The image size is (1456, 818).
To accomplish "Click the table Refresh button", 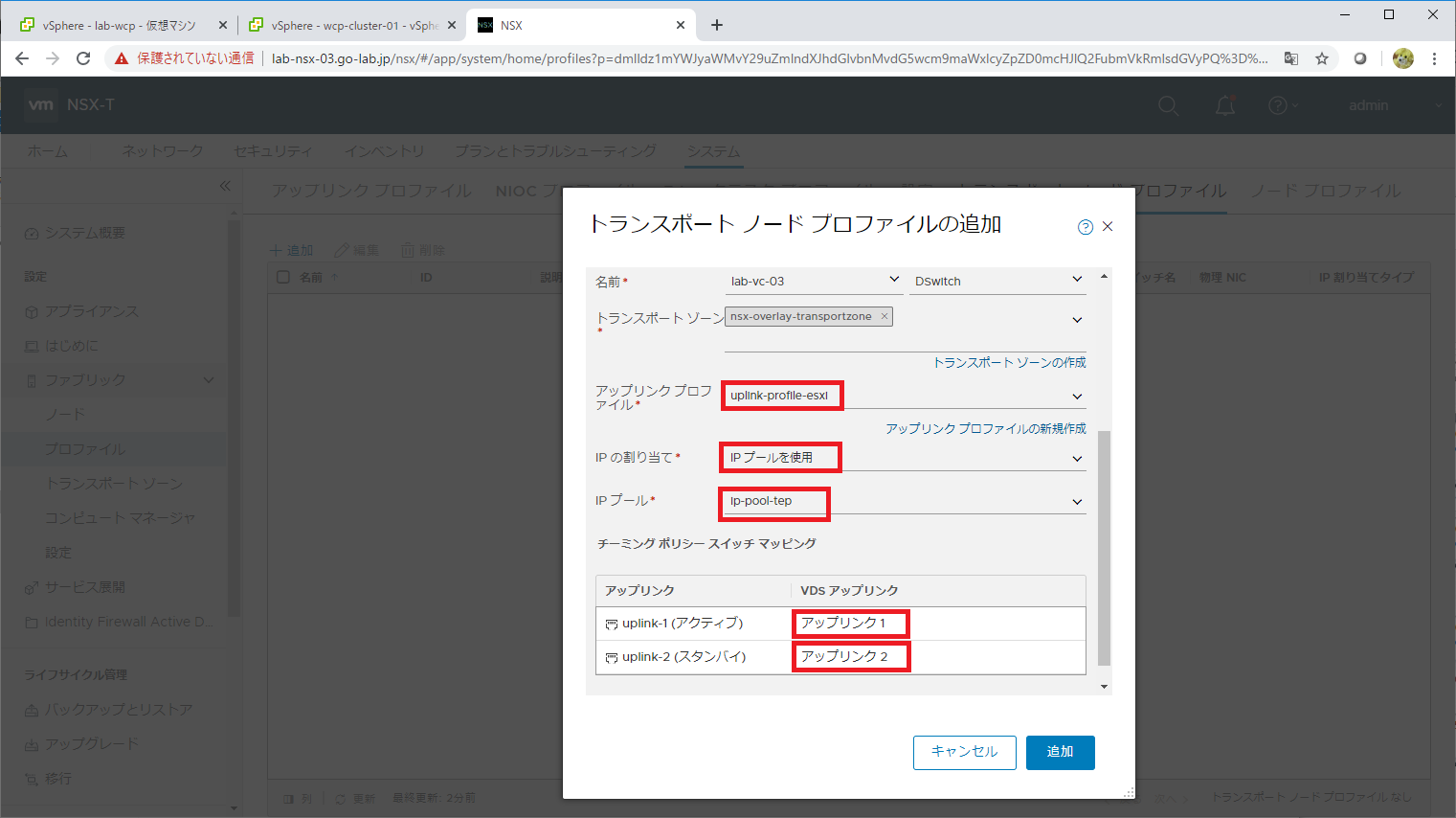I will click(355, 798).
